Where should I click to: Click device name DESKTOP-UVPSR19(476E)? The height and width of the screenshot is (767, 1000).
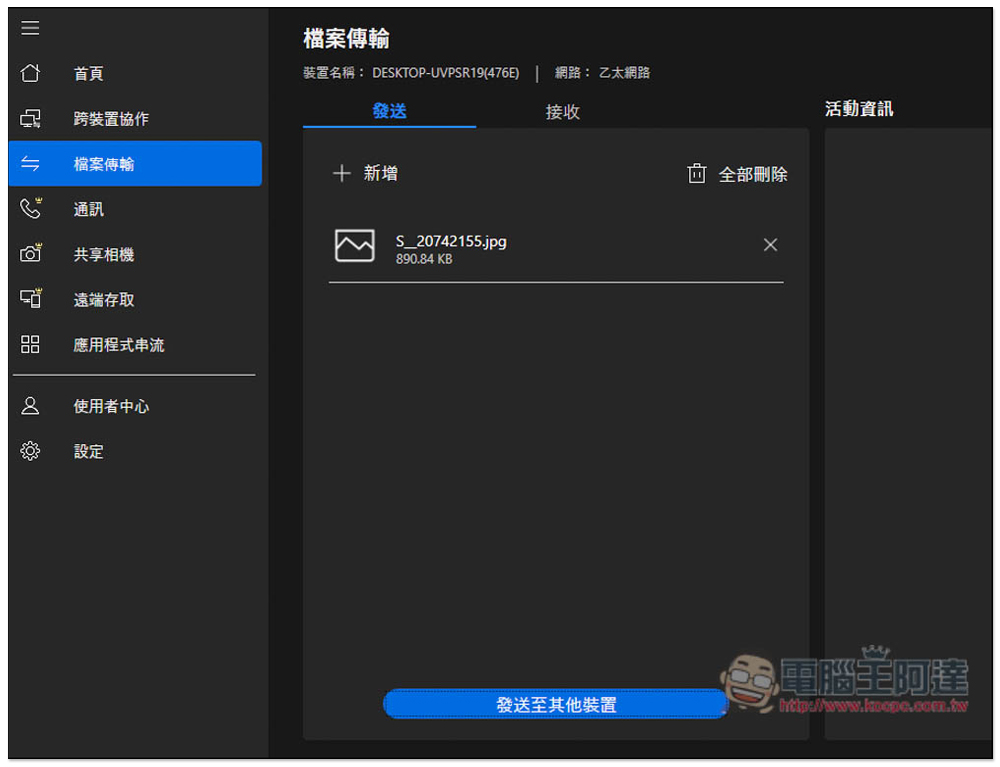[x=445, y=73]
